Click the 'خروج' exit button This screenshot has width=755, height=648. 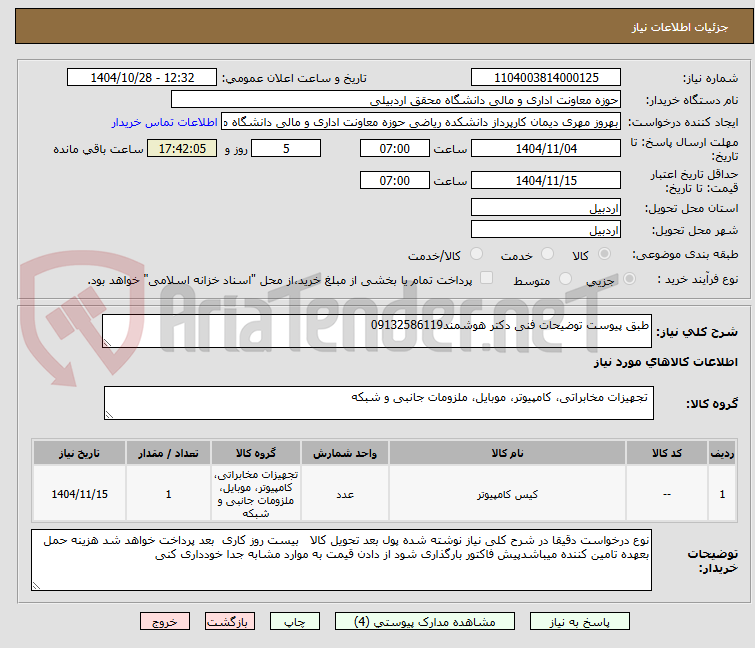click(165, 622)
